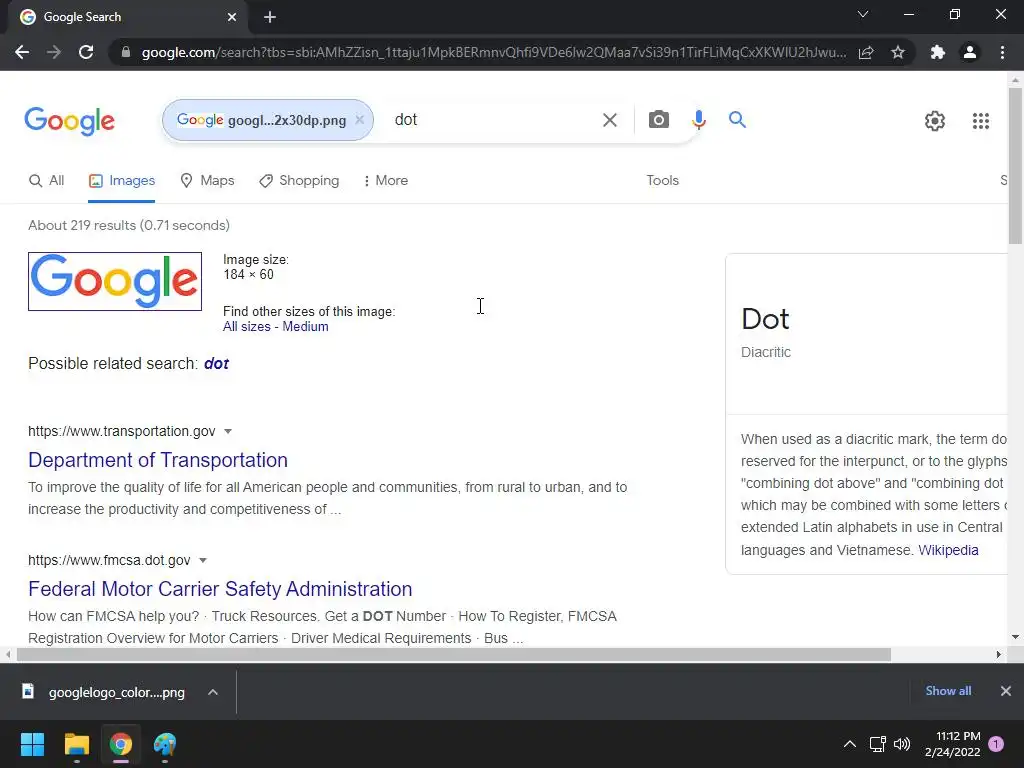The height and width of the screenshot is (768, 1024).
Task: Click the browser forward arrow
Action: click(x=54, y=52)
